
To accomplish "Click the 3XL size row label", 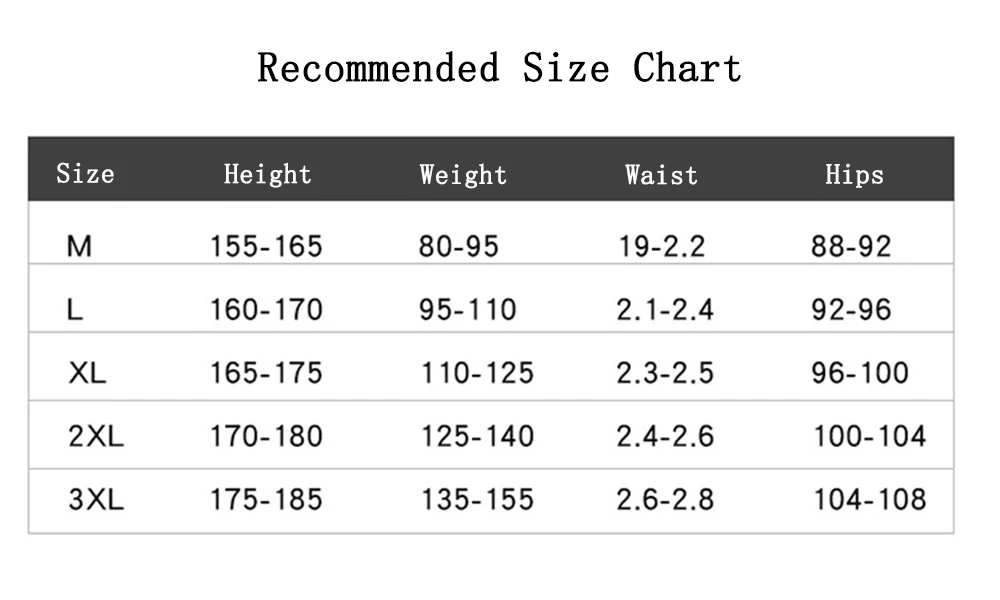I will 96,500.
